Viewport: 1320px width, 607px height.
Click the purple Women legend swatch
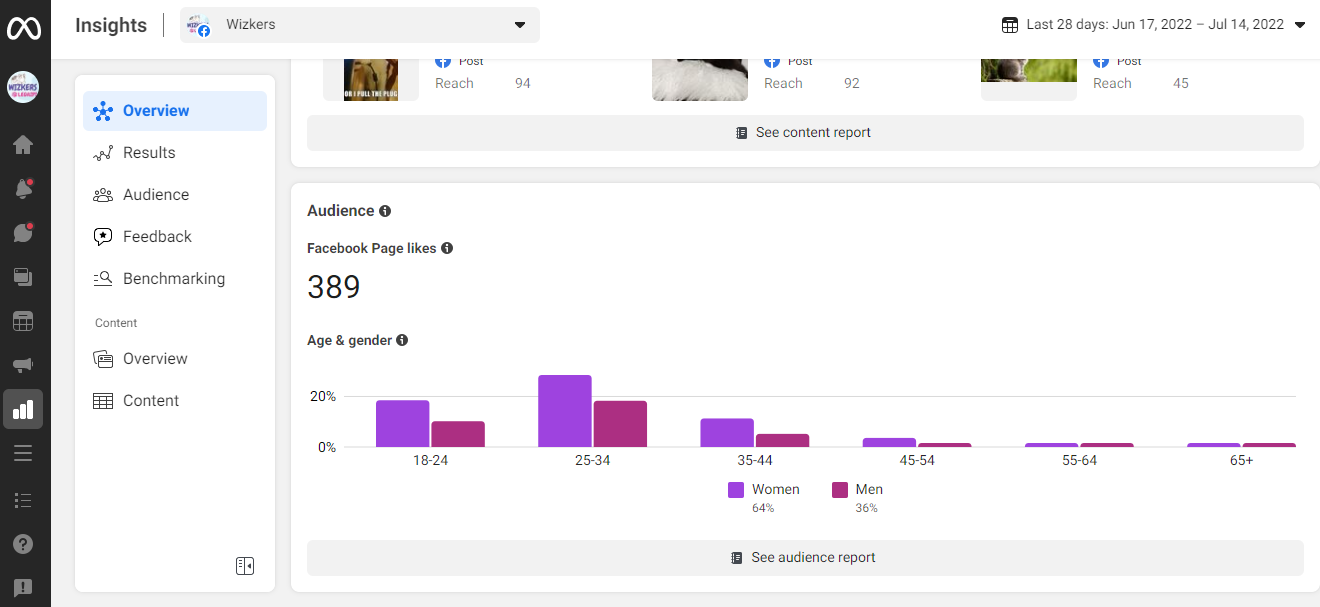click(x=736, y=490)
